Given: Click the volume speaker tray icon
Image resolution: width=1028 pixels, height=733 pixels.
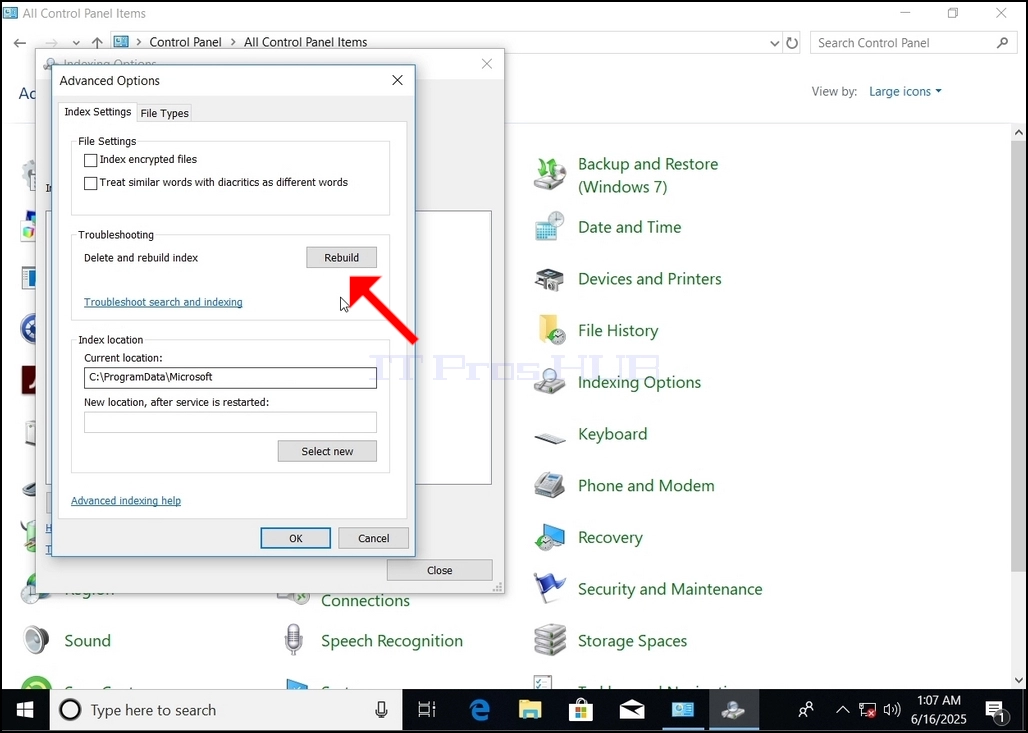Looking at the screenshot, I should point(891,710).
